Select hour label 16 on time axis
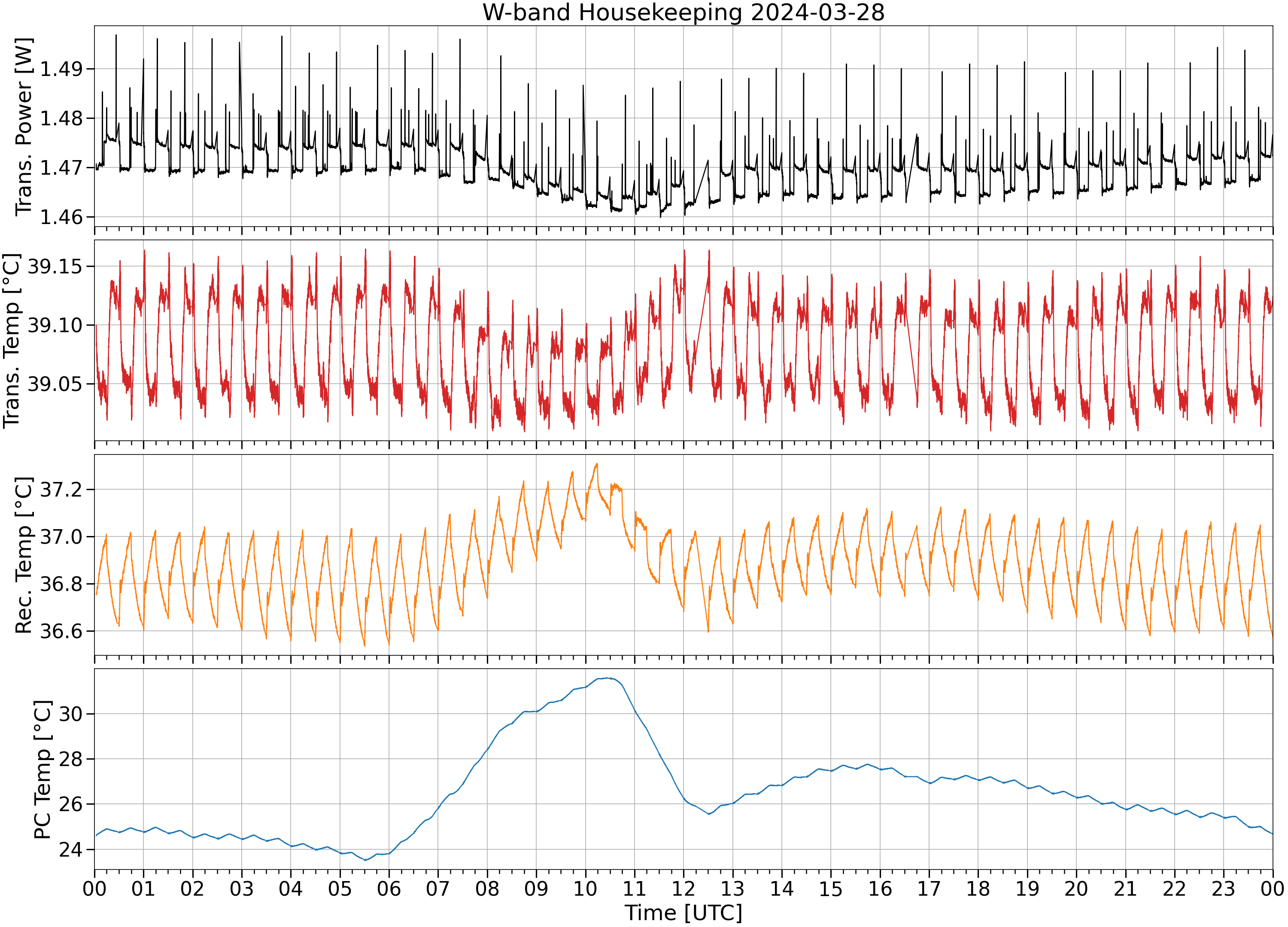Viewport: 1288px width, 927px height. pos(880,888)
